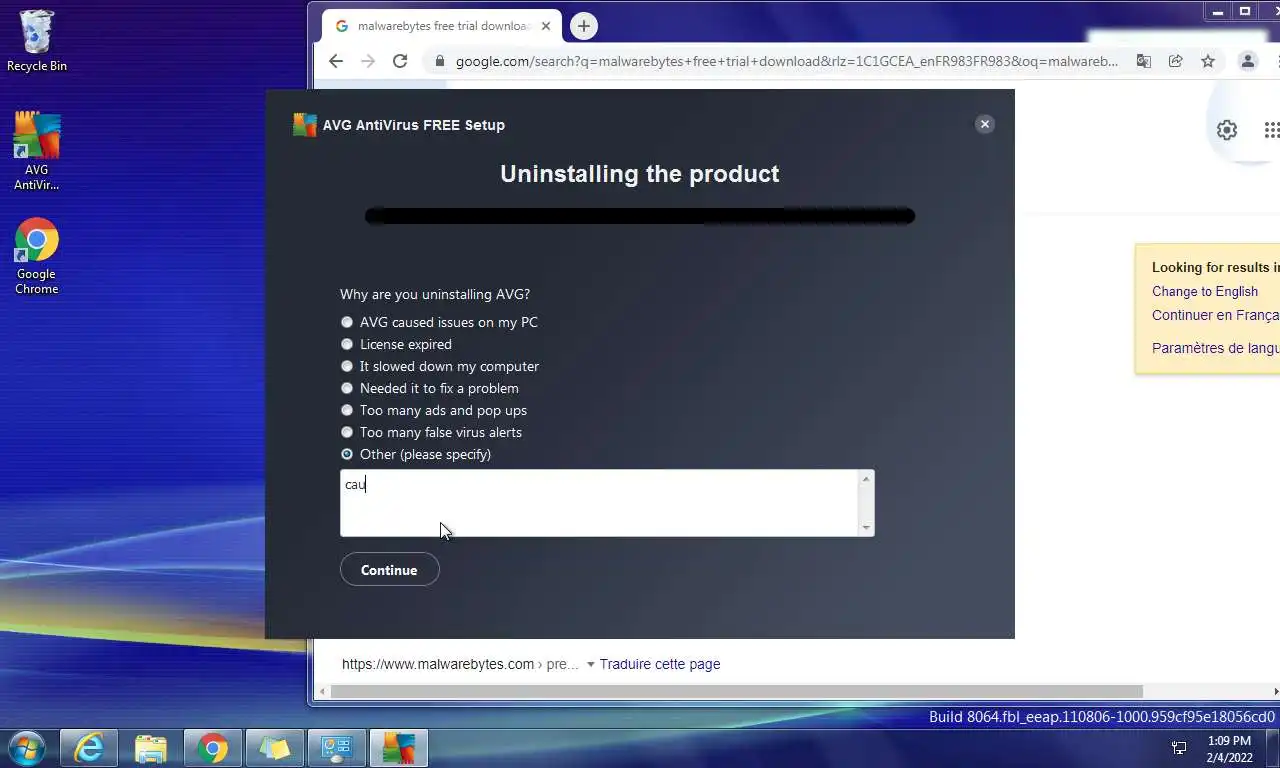The image size is (1280, 768).
Task: Click the Chrome address bar URL
Action: [787, 61]
